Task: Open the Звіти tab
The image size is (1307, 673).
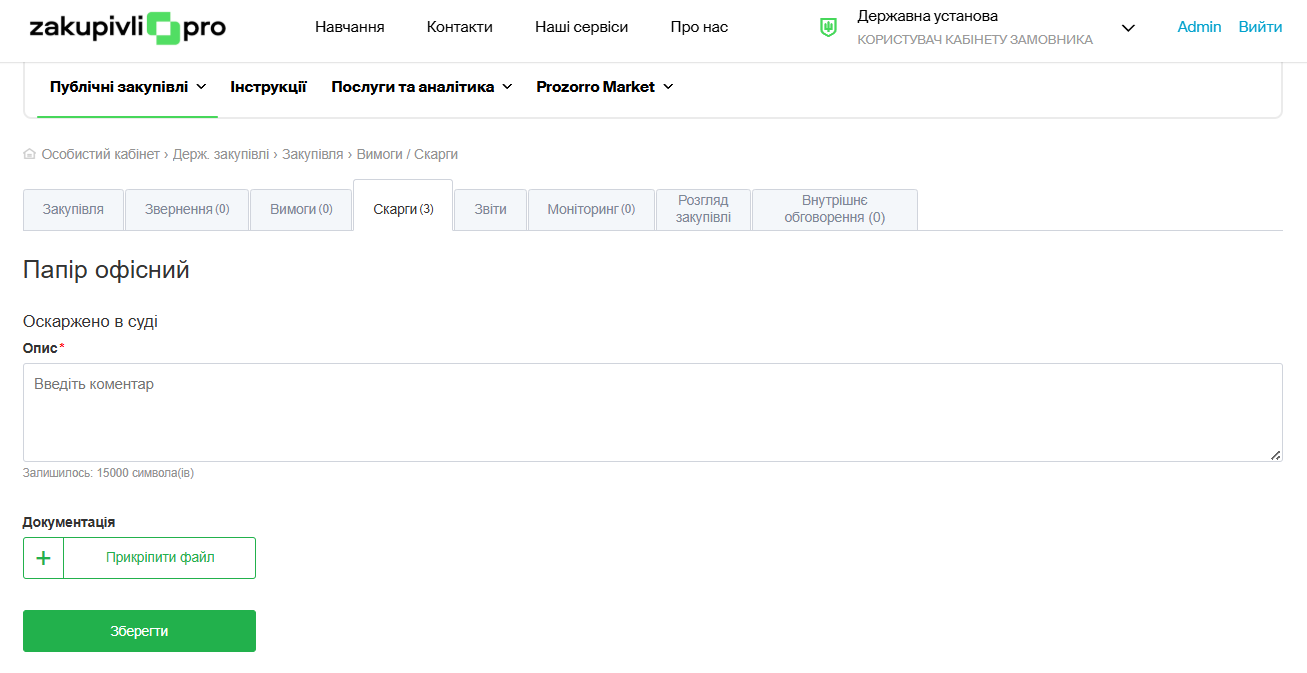Action: coord(490,210)
